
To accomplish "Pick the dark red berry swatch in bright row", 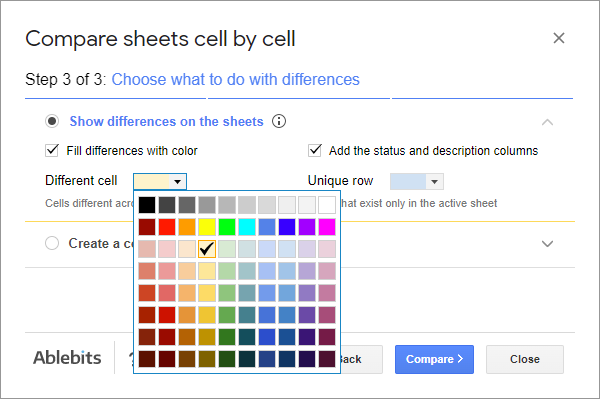I will point(147,227).
